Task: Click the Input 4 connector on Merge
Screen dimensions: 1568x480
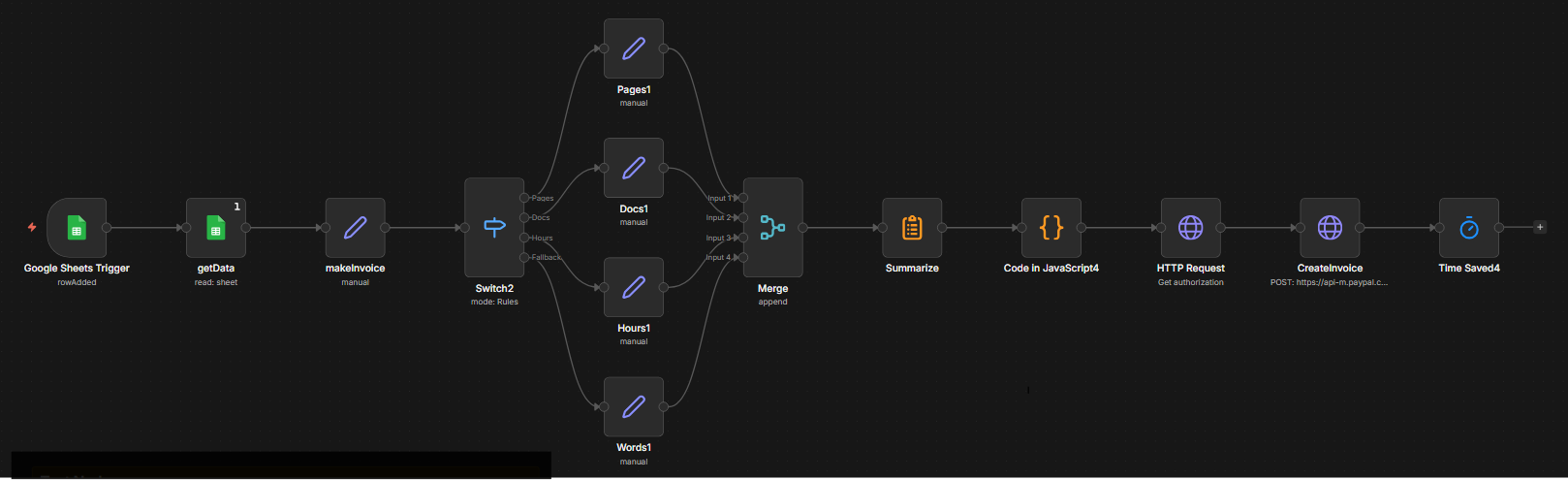Action: coord(743,257)
